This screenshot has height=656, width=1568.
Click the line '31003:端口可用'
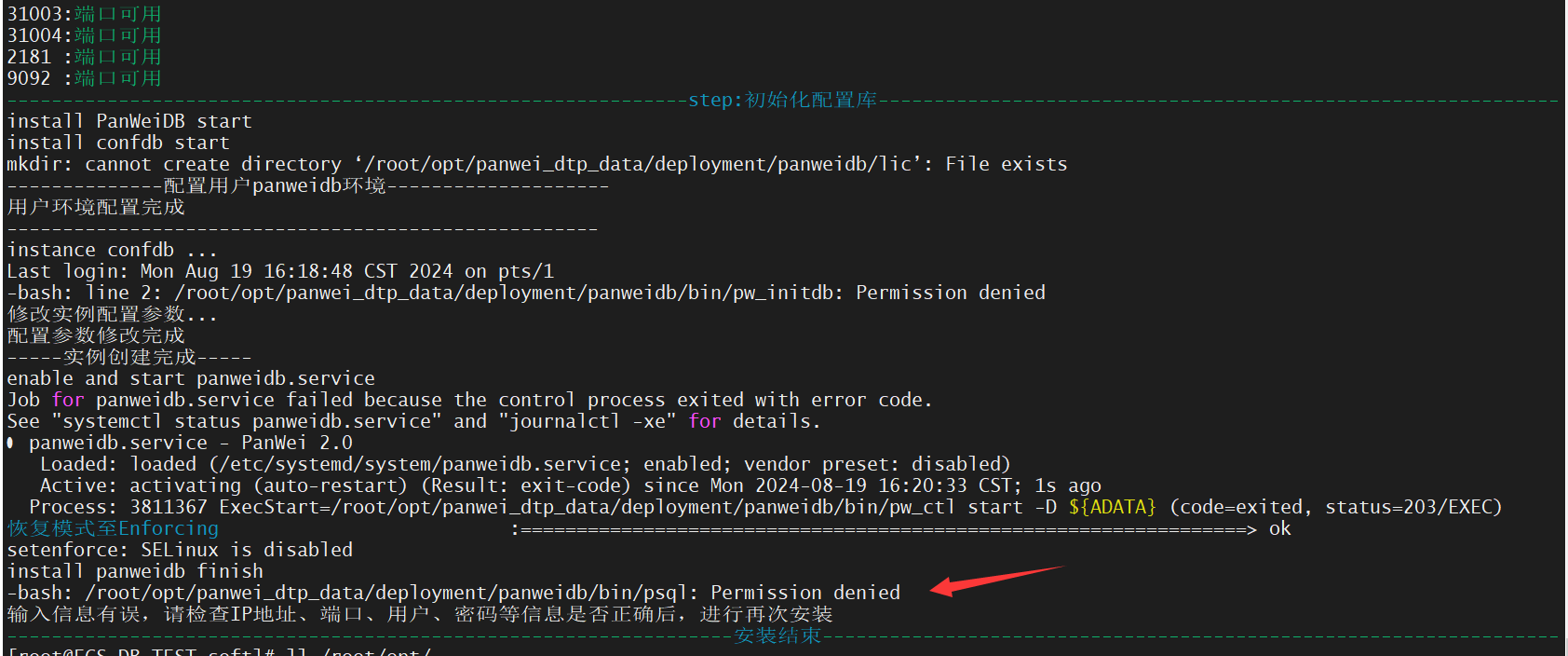coord(84,14)
